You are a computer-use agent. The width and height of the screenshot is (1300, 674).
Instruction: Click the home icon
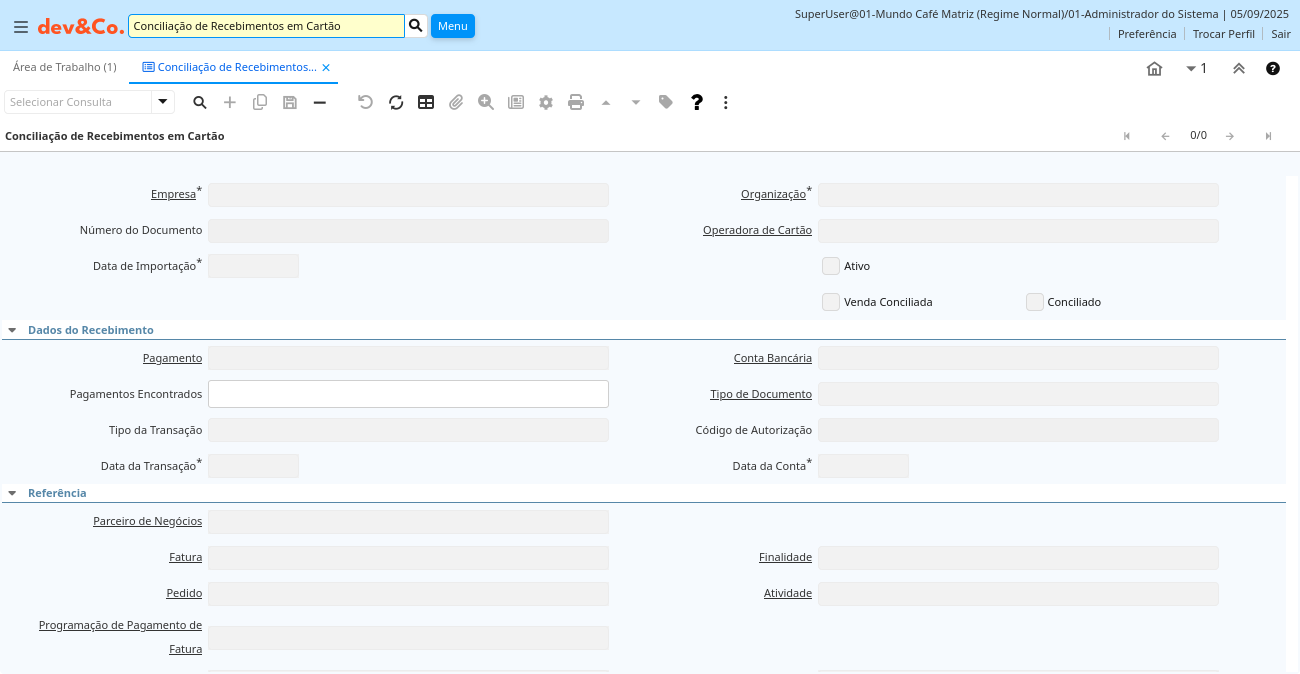click(1154, 69)
